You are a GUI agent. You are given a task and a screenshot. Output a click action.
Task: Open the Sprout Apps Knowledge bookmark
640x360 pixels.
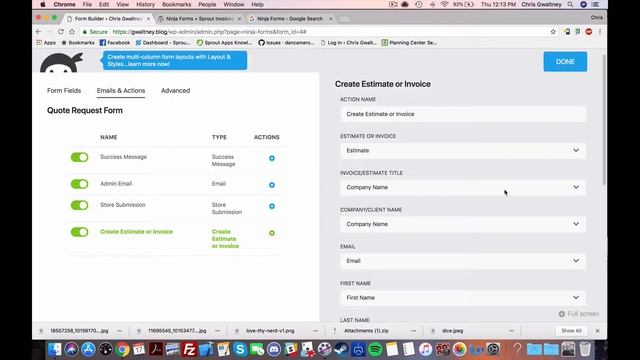pos(224,42)
